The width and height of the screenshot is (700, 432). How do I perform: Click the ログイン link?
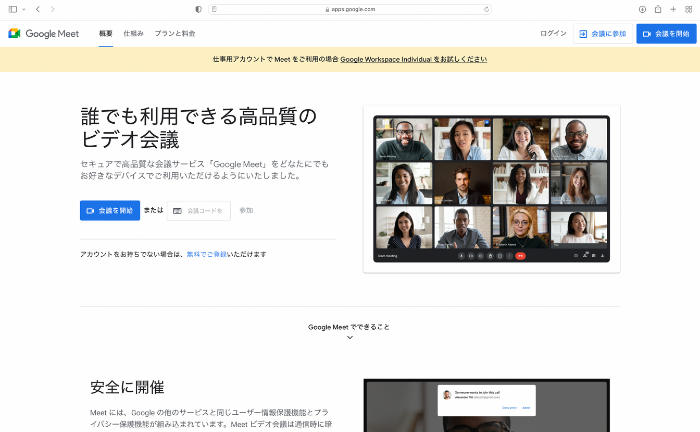[x=553, y=33]
